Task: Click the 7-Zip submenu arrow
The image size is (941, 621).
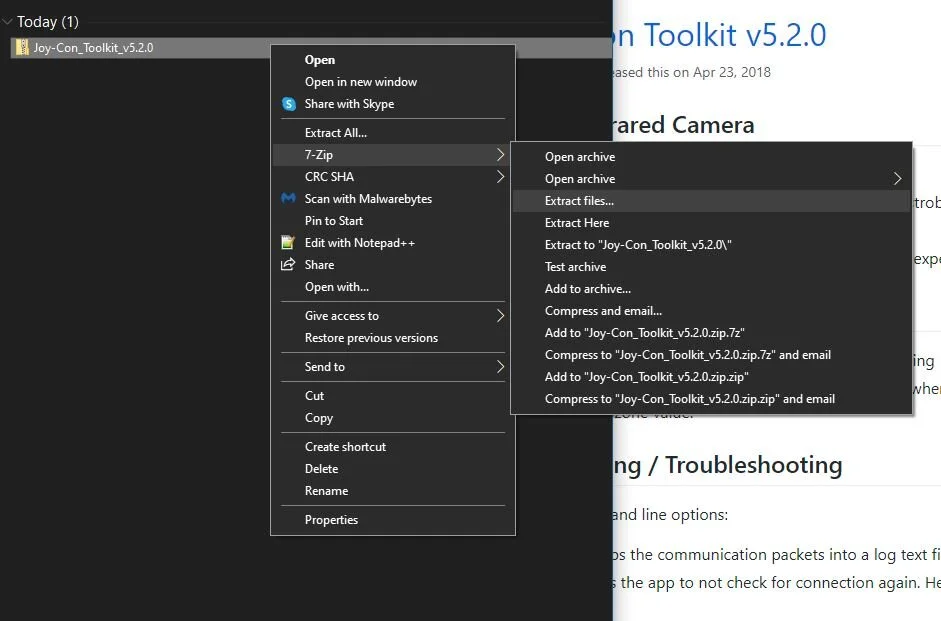Action: [x=500, y=155]
